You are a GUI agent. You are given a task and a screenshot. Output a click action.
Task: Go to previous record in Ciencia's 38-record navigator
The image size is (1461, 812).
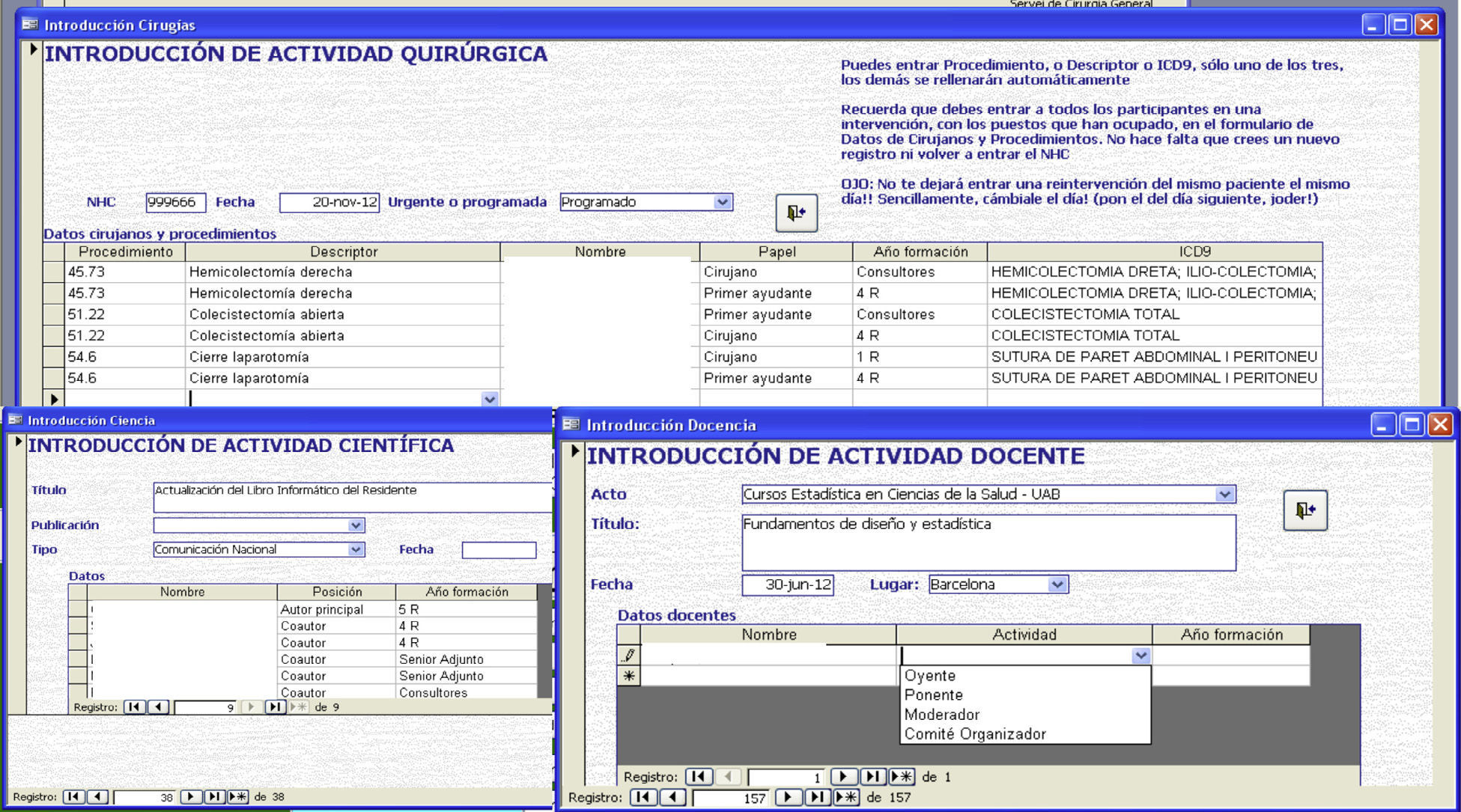(97, 796)
